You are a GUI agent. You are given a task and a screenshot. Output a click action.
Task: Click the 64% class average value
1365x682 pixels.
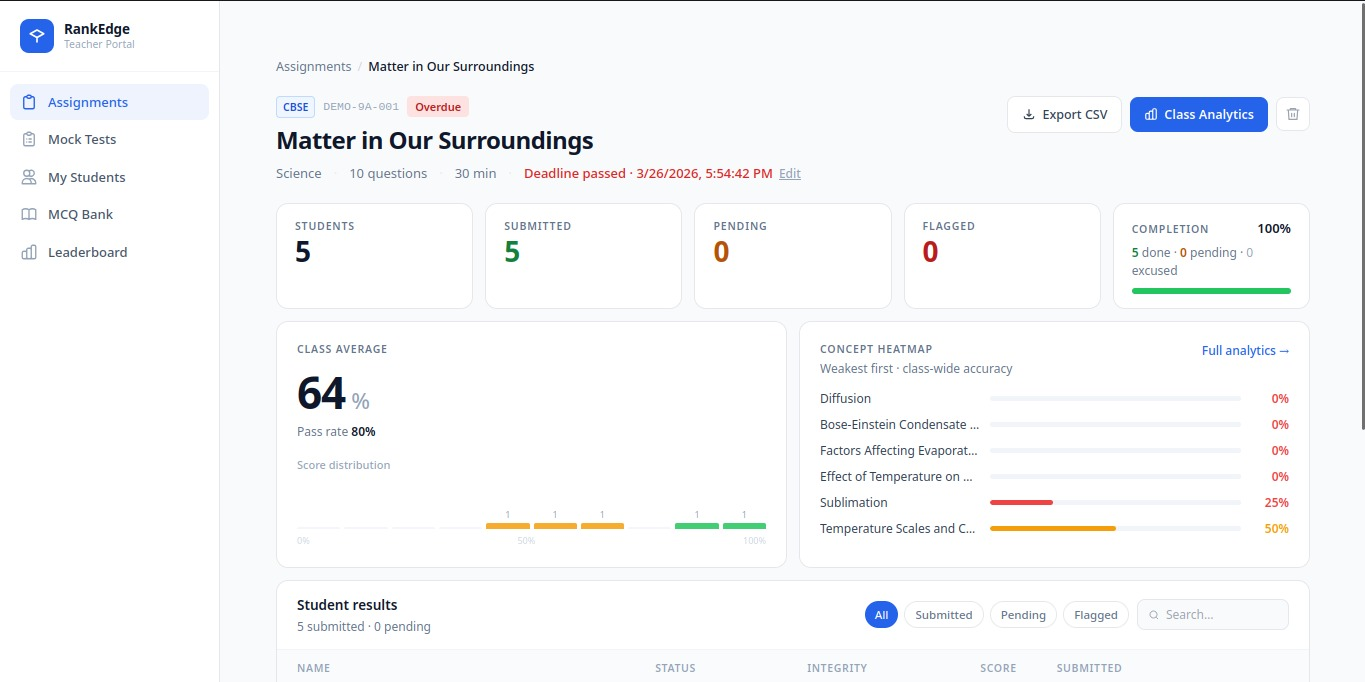[x=333, y=394]
